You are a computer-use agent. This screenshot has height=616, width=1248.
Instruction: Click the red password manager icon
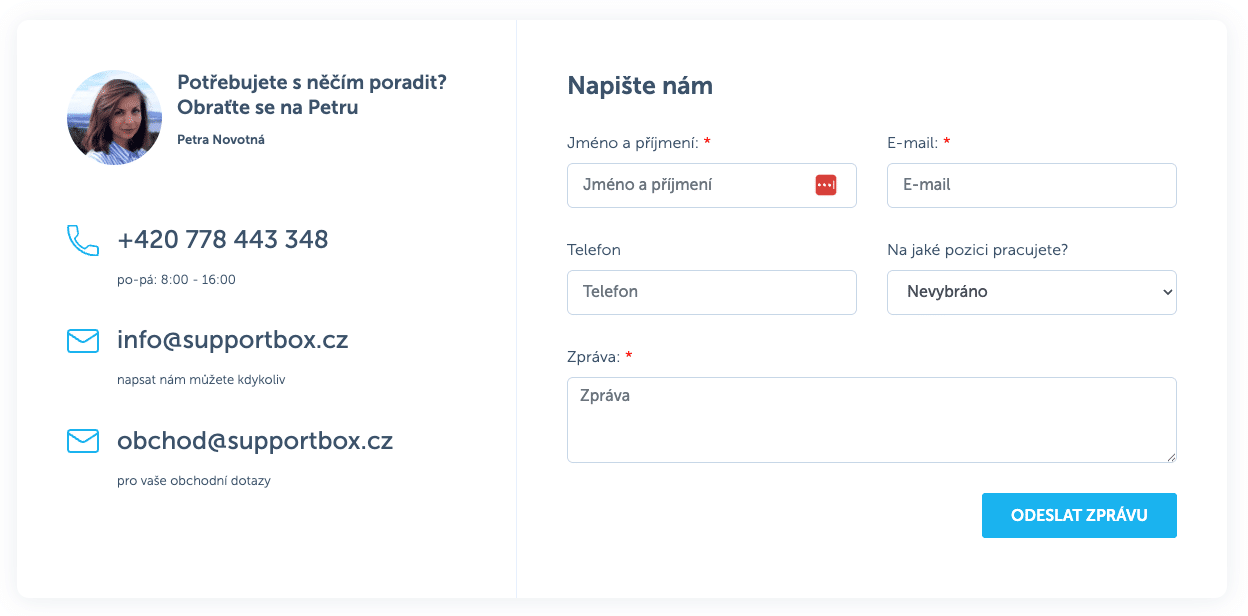click(825, 185)
